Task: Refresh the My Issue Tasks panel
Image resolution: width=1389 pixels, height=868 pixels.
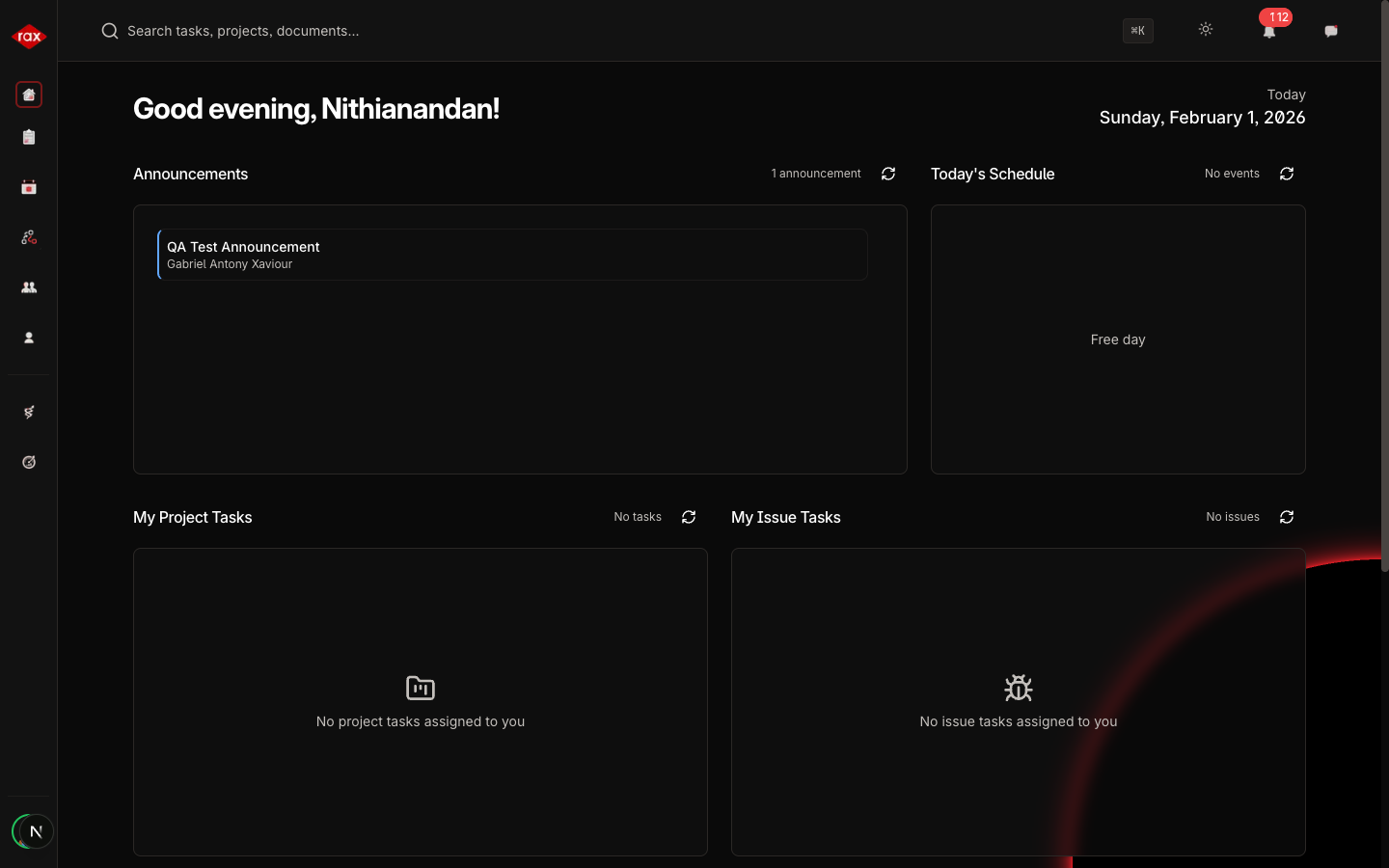Action: click(1287, 517)
